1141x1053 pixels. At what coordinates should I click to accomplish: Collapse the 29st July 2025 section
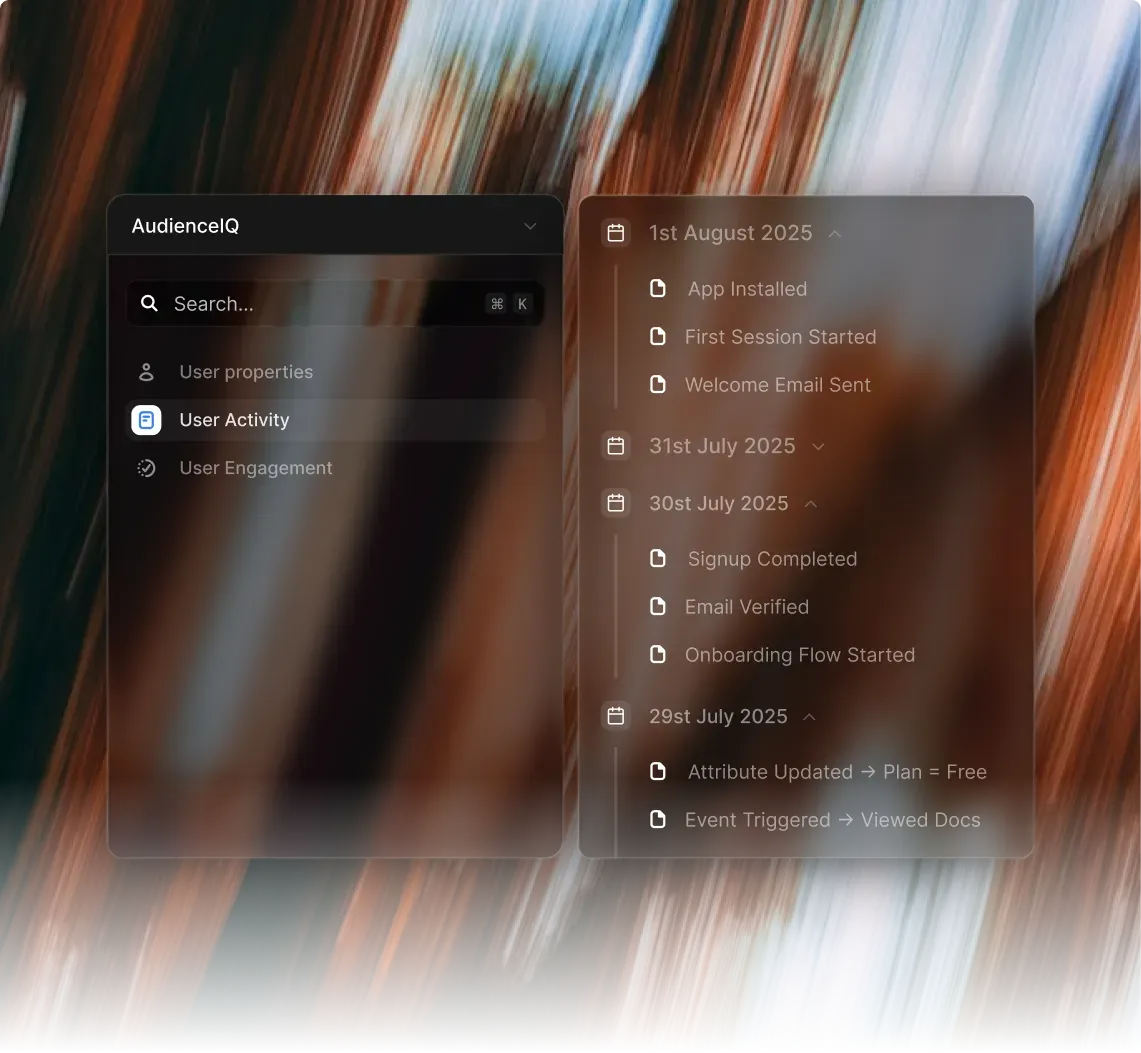point(810,717)
